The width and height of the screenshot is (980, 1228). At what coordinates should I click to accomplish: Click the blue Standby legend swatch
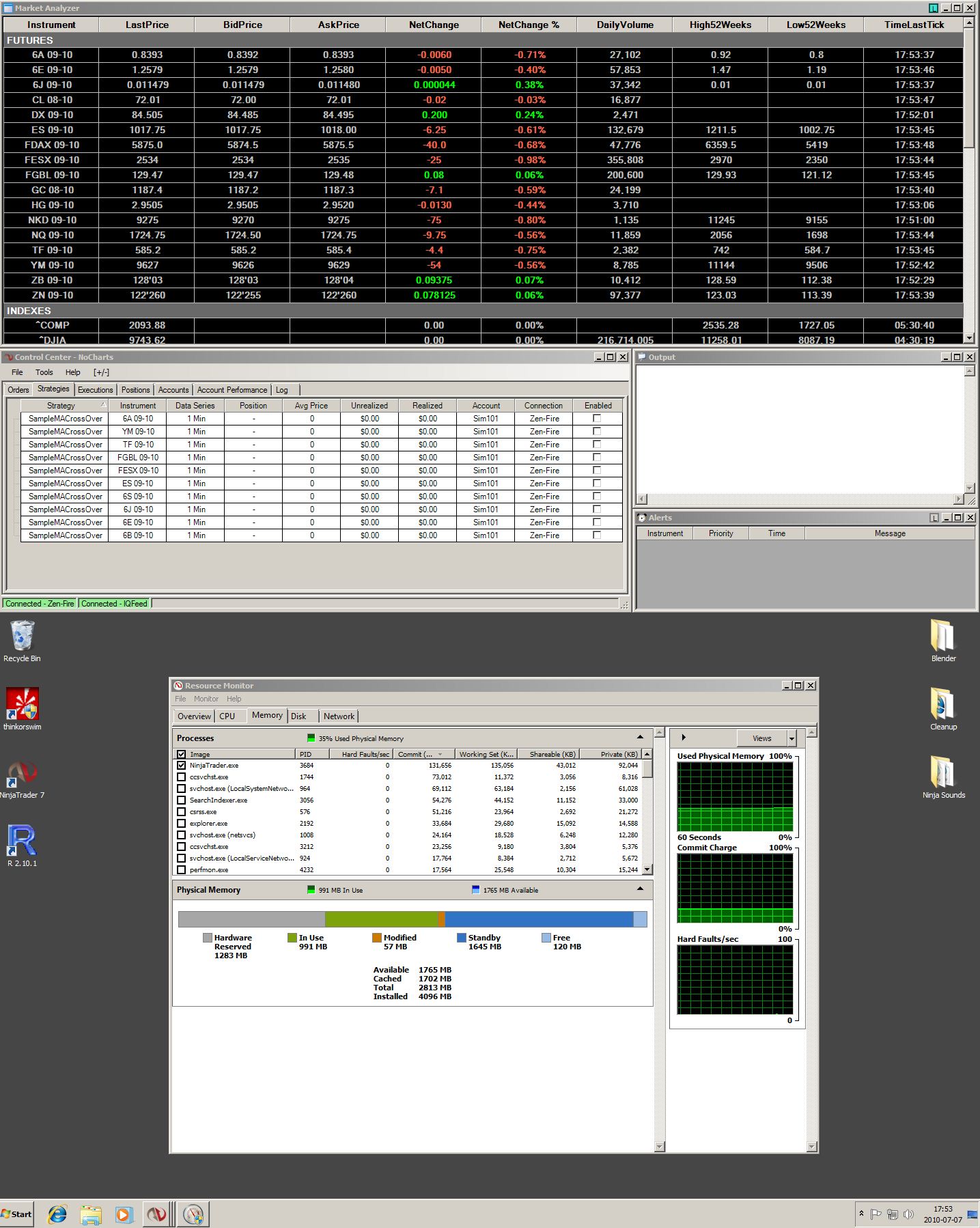coord(462,938)
